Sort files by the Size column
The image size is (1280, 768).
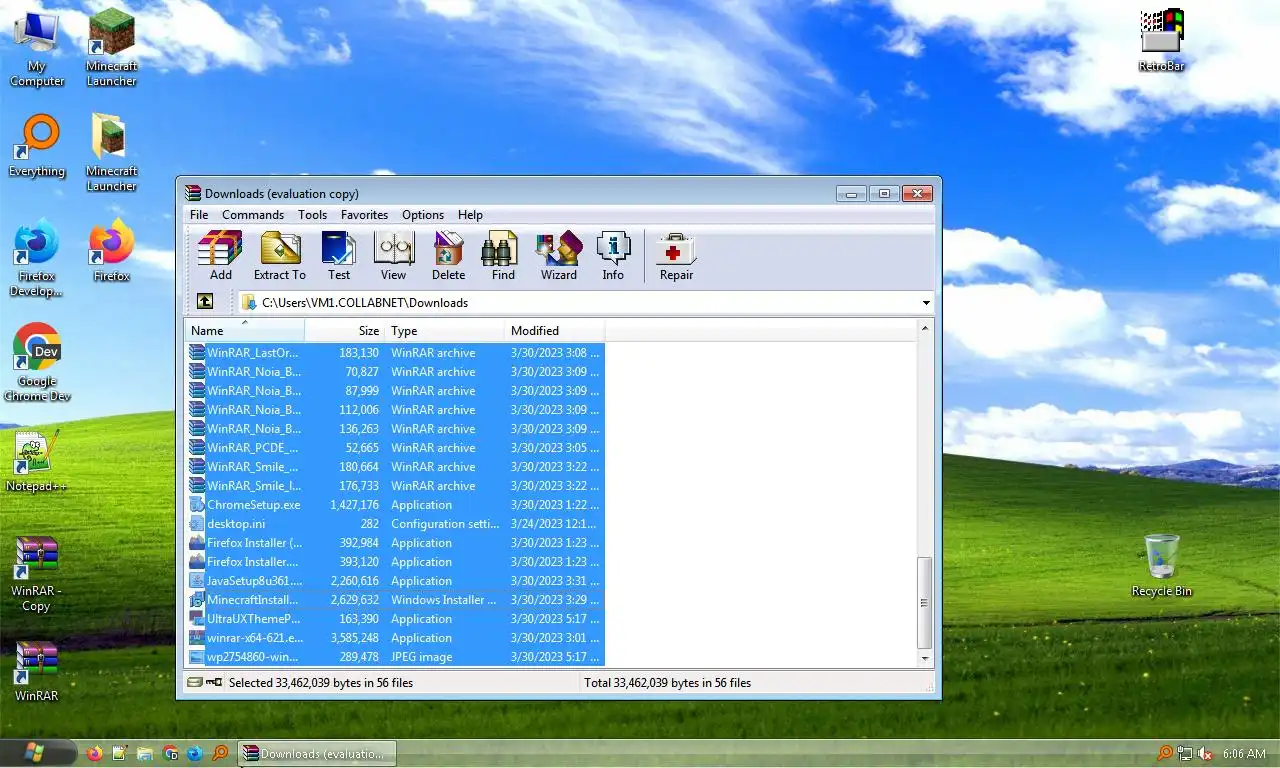[345, 331]
